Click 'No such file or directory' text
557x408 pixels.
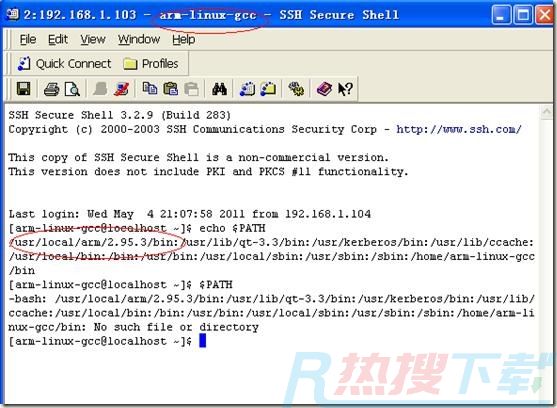176,327
